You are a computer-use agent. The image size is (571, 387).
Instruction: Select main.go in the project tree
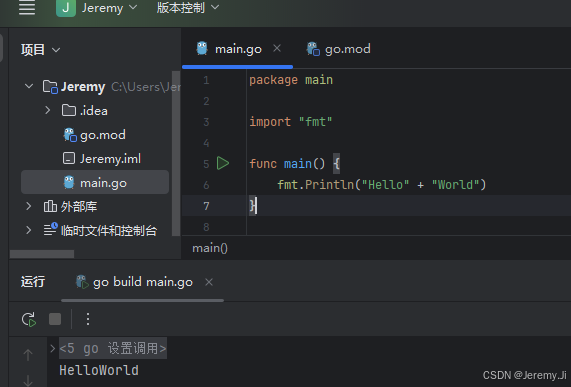click(95, 182)
